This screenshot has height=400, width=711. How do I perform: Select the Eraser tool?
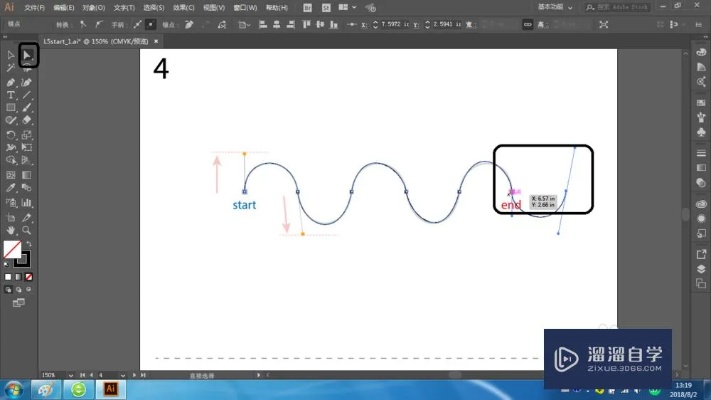[x=27, y=121]
